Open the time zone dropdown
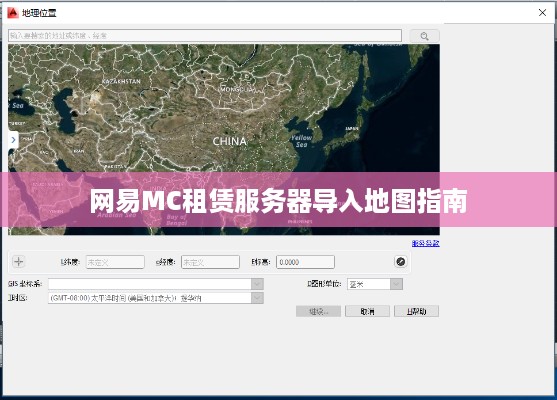Viewport: 557px width, 400px height. point(257,298)
